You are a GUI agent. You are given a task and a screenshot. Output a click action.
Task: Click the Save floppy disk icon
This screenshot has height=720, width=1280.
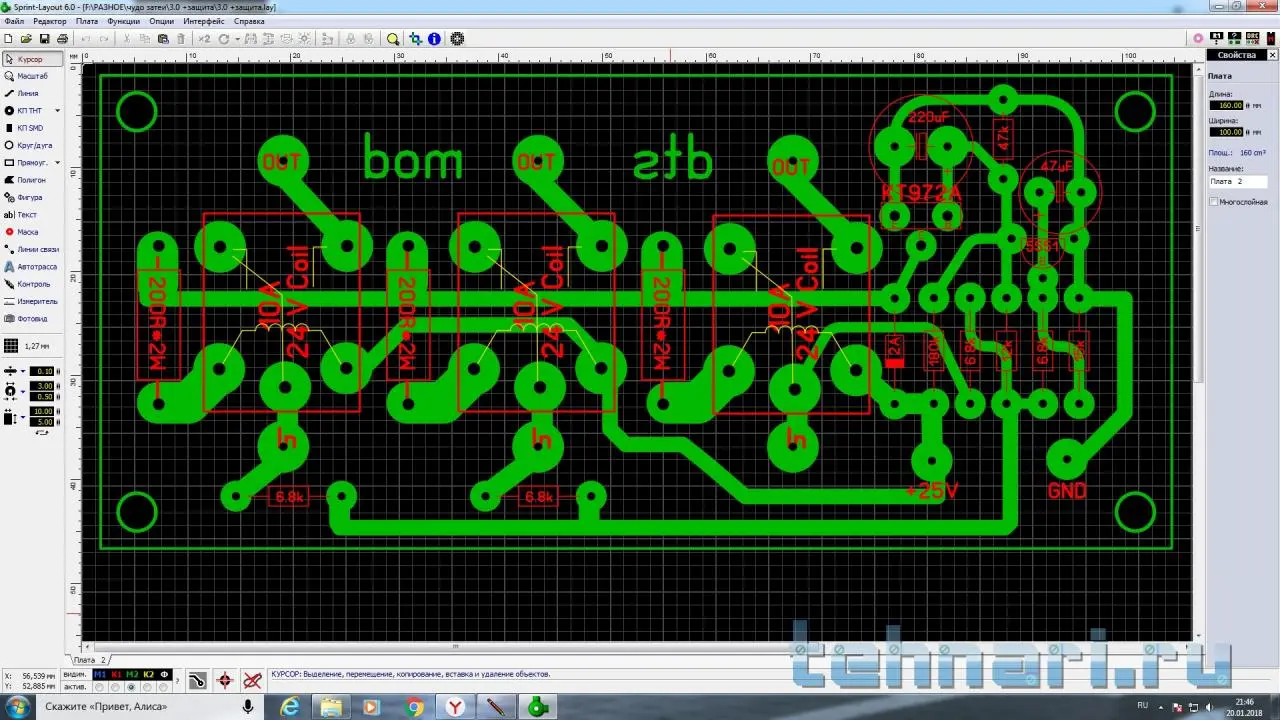pos(43,39)
